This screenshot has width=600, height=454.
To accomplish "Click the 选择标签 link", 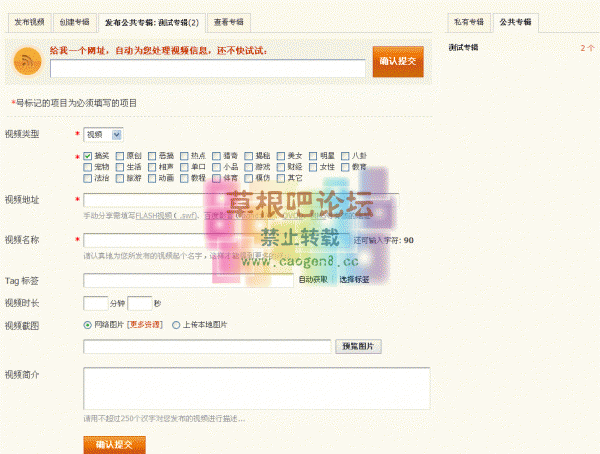I will tap(353, 280).
